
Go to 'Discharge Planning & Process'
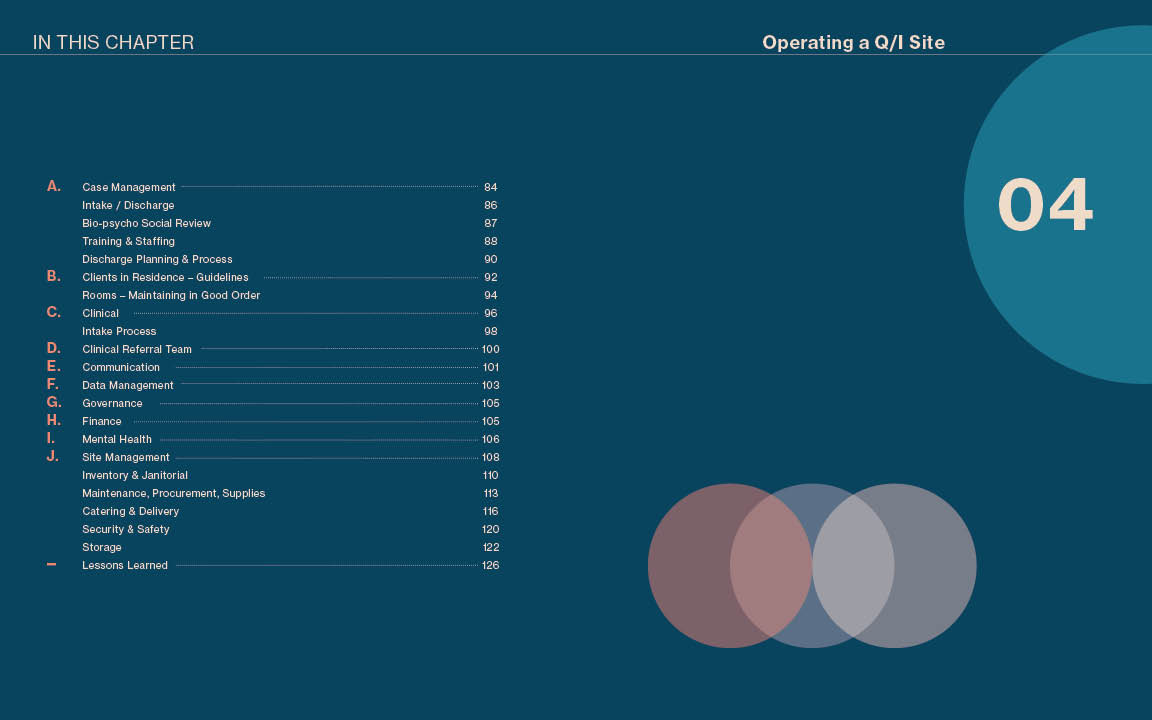[157, 259]
